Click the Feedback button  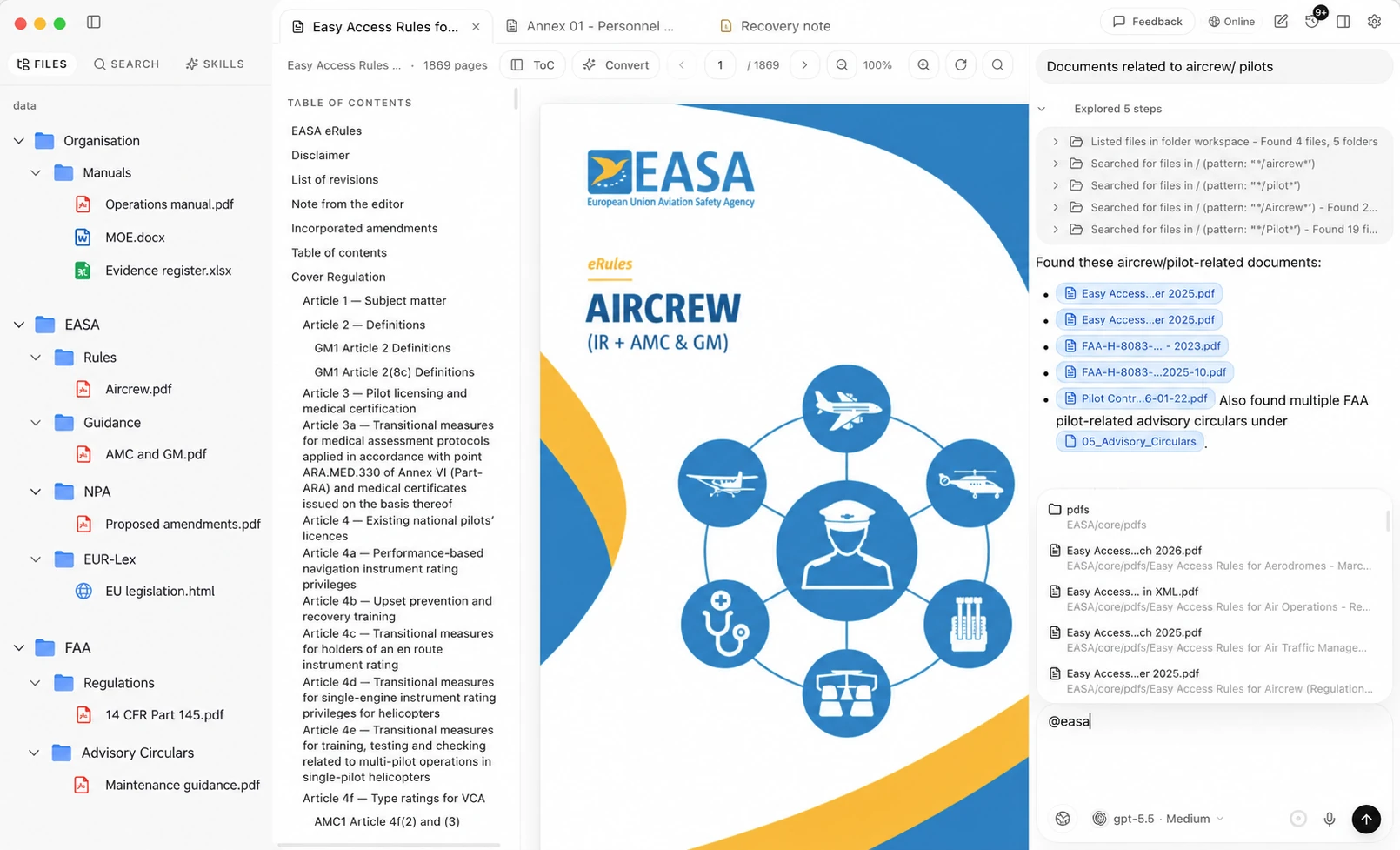[1147, 21]
